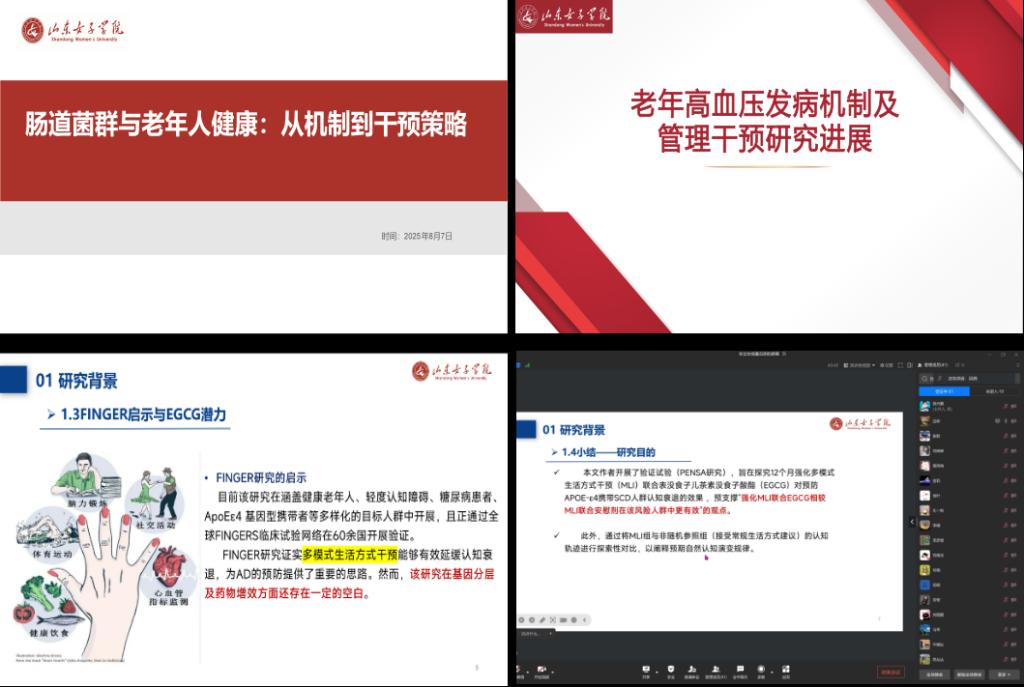Screen dimensions: 1024x687
Task: Open the manage members icon in toolbar
Action: (x=716, y=671)
